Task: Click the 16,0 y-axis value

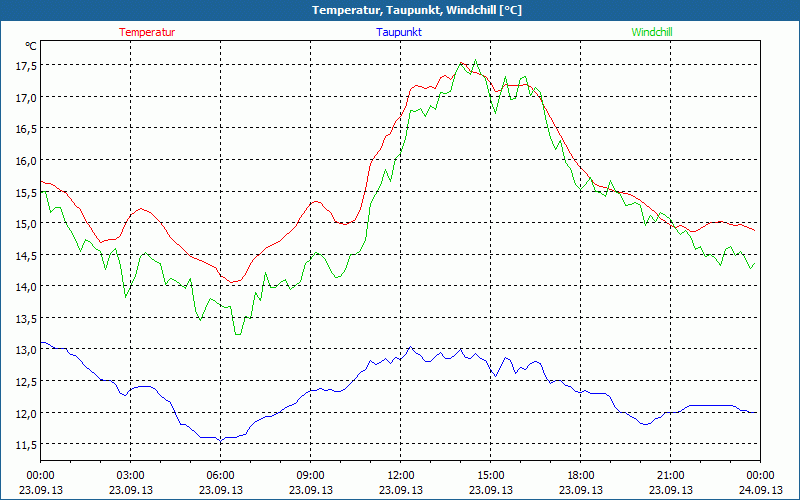Action: [x=26, y=161]
